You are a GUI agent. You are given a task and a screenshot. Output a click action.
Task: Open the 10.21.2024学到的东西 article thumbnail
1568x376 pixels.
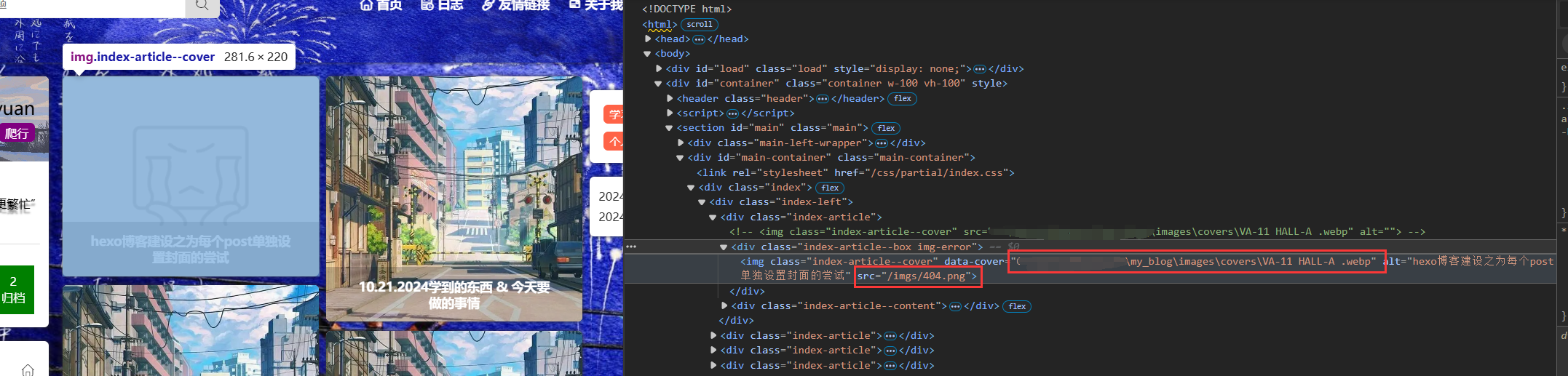click(454, 199)
